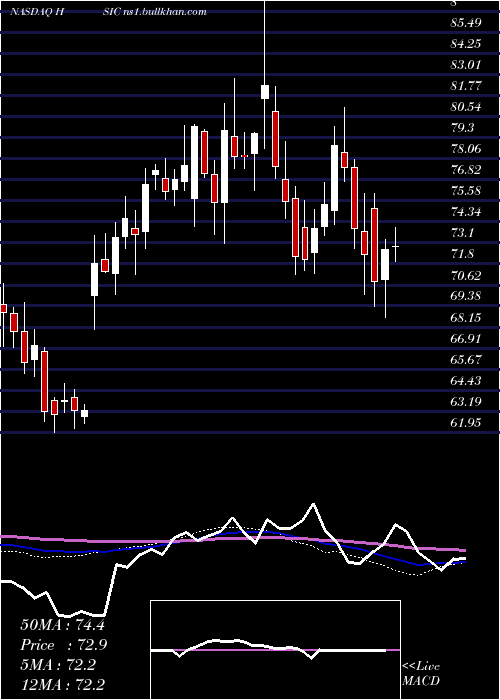This screenshot has width=500, height=700.
Task: Click the 68.15 price axis label
Action: (466, 317)
